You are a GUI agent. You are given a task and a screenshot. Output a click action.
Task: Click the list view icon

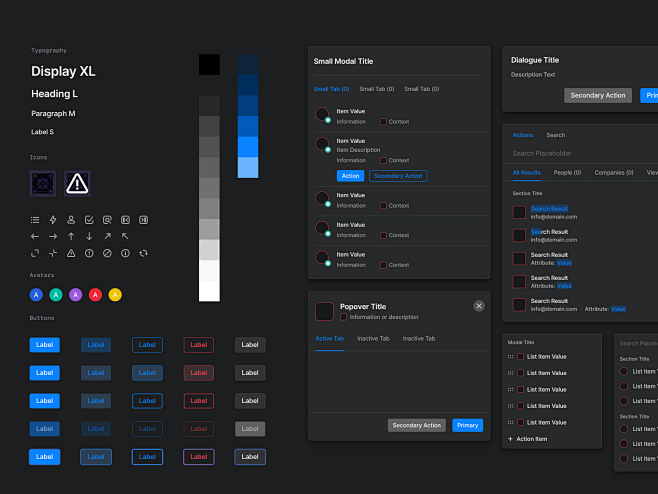coord(35,219)
